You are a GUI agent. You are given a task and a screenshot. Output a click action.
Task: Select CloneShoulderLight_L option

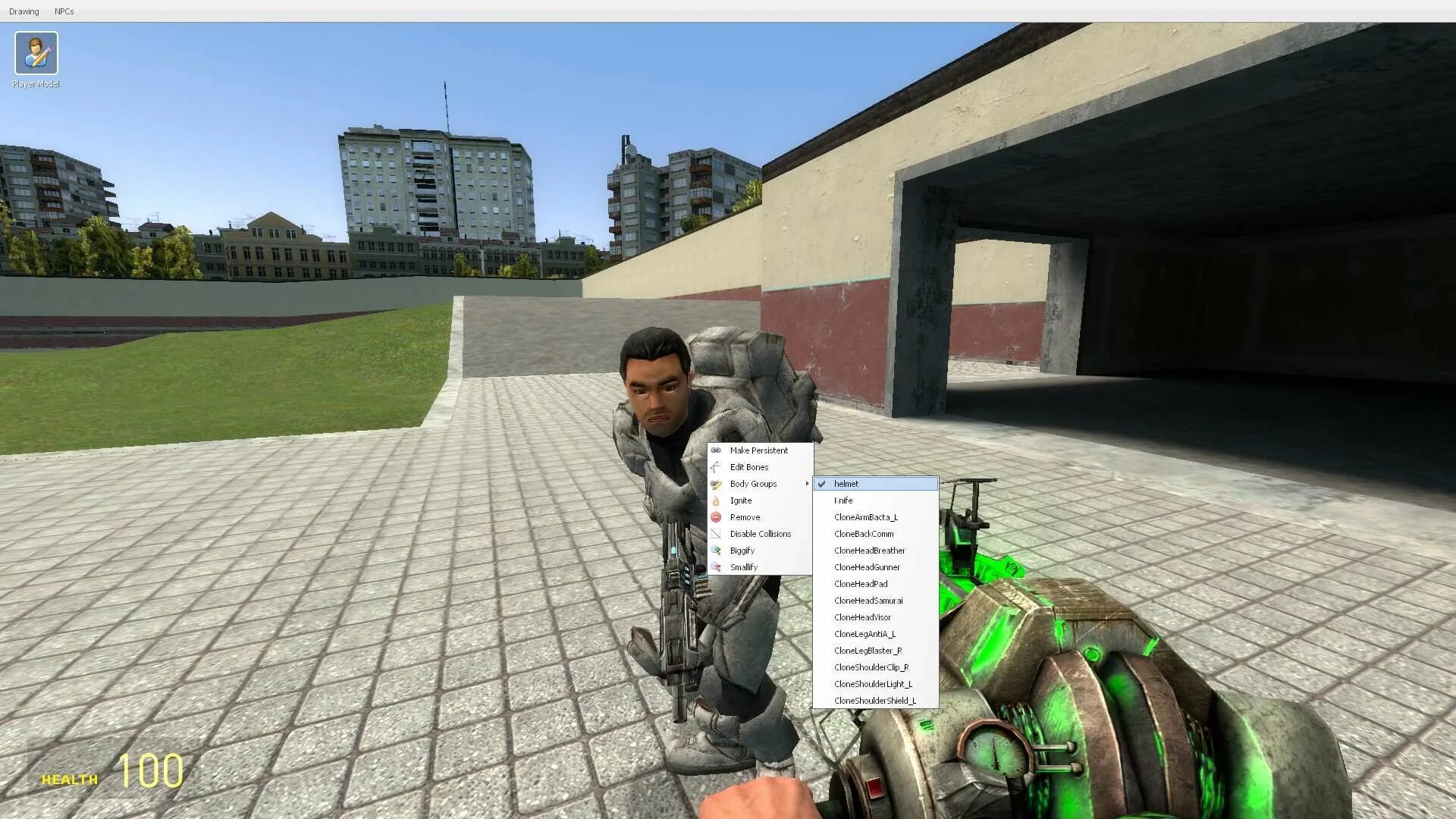click(x=873, y=684)
